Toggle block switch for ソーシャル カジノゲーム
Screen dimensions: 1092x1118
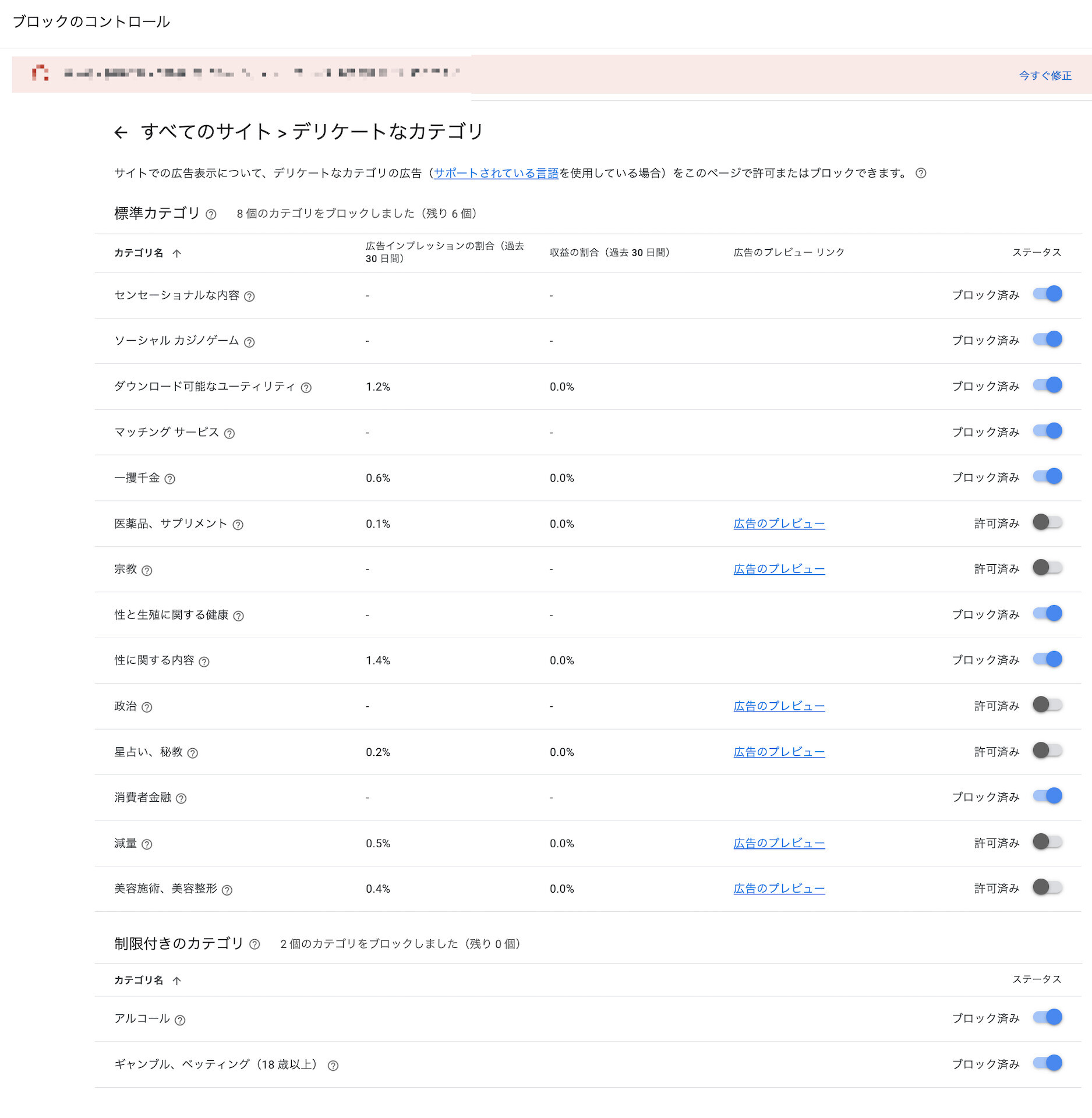(x=1047, y=339)
